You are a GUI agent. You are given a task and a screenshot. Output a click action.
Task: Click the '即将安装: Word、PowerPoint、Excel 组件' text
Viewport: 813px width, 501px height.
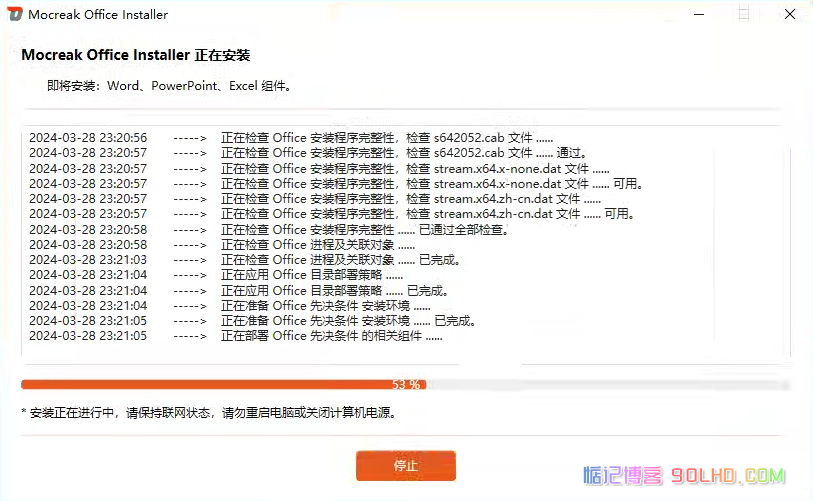169,86
